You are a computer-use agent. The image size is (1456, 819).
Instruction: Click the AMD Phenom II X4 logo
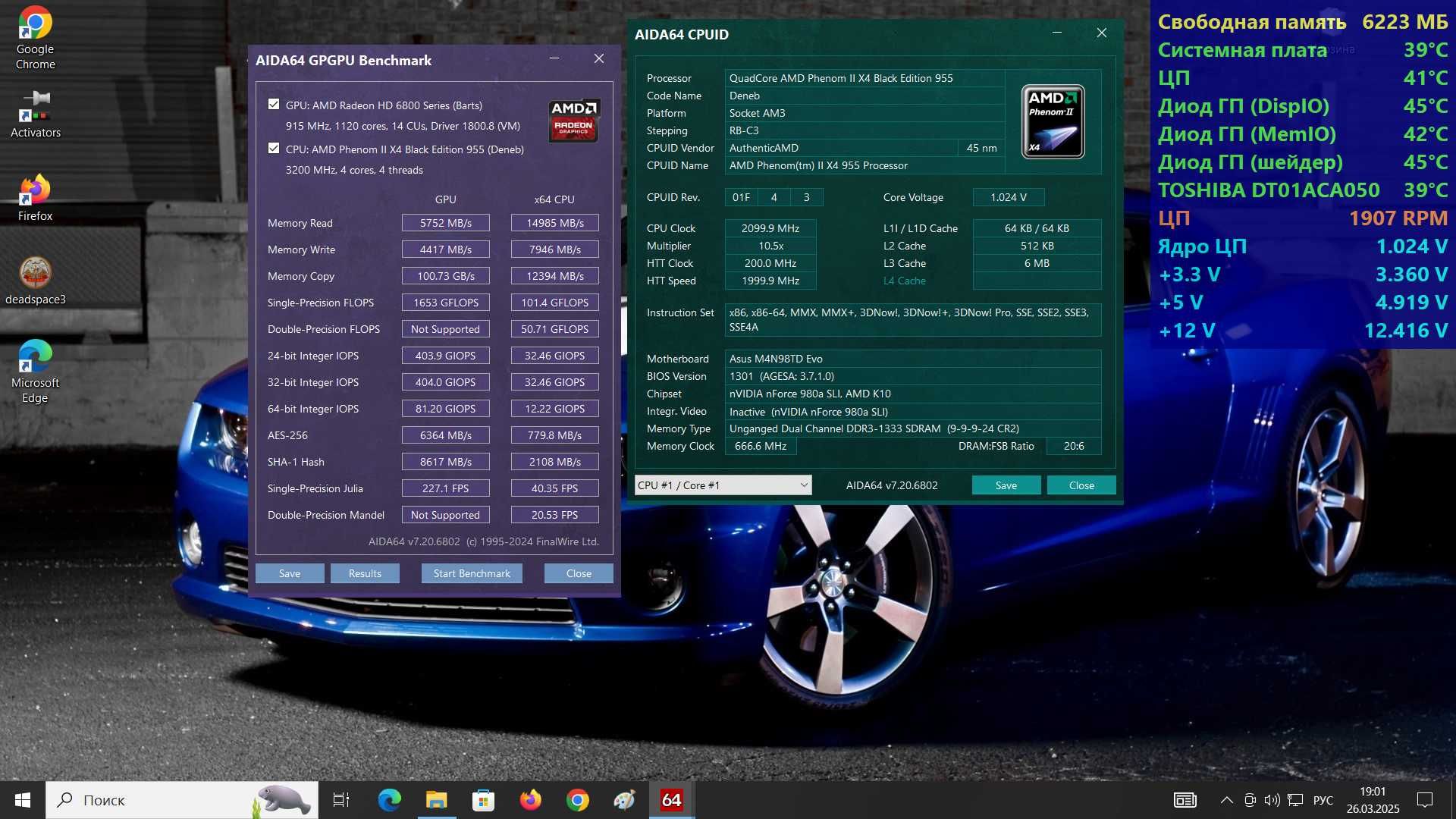pyautogui.click(x=1053, y=121)
